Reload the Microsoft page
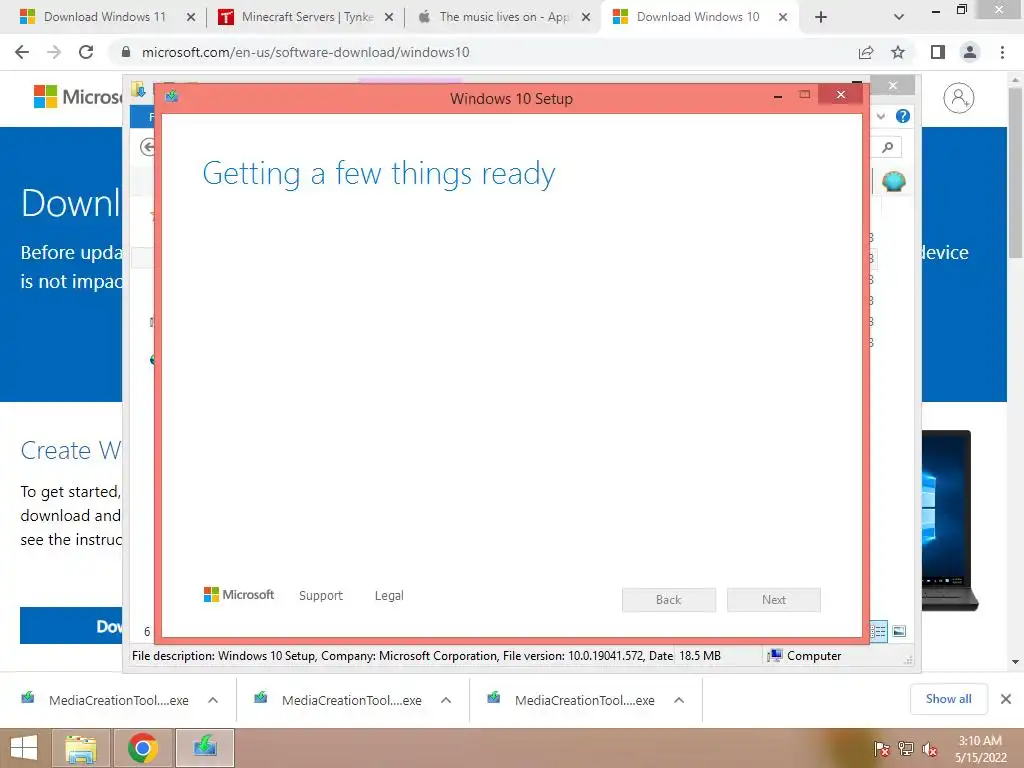Screen dimensions: 1024x768 (86, 52)
